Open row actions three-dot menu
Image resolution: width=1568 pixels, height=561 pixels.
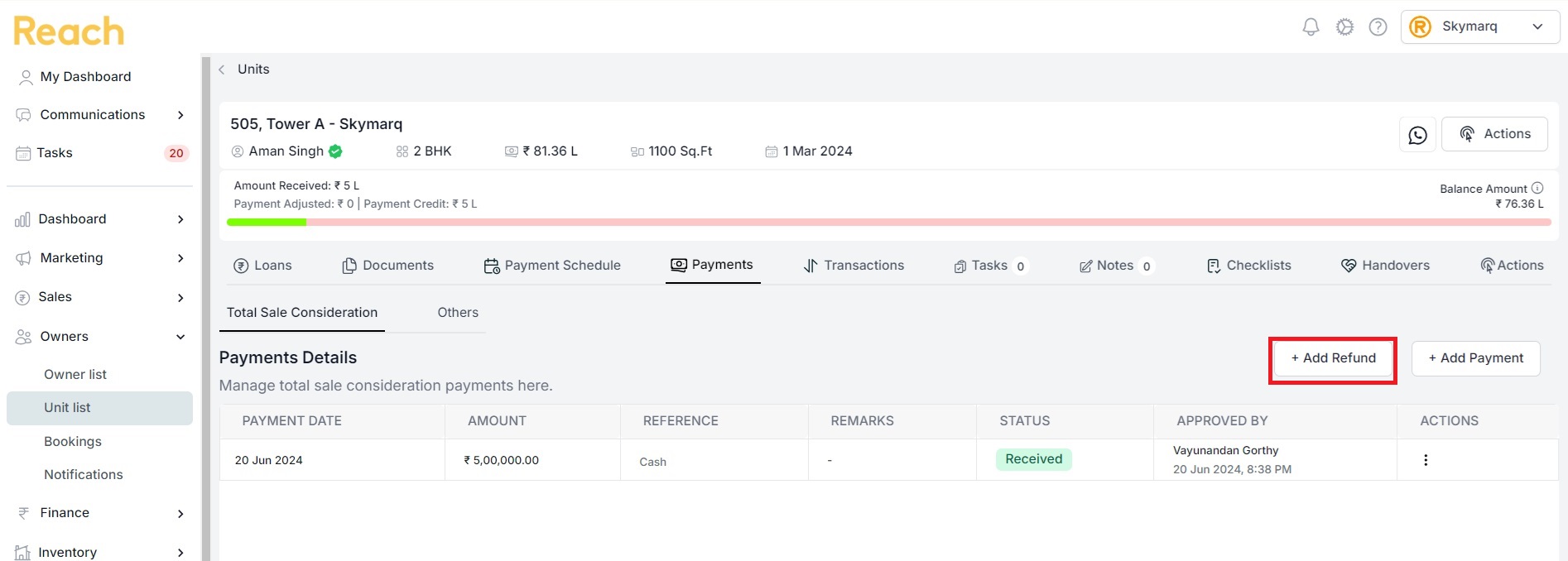[1426, 460]
